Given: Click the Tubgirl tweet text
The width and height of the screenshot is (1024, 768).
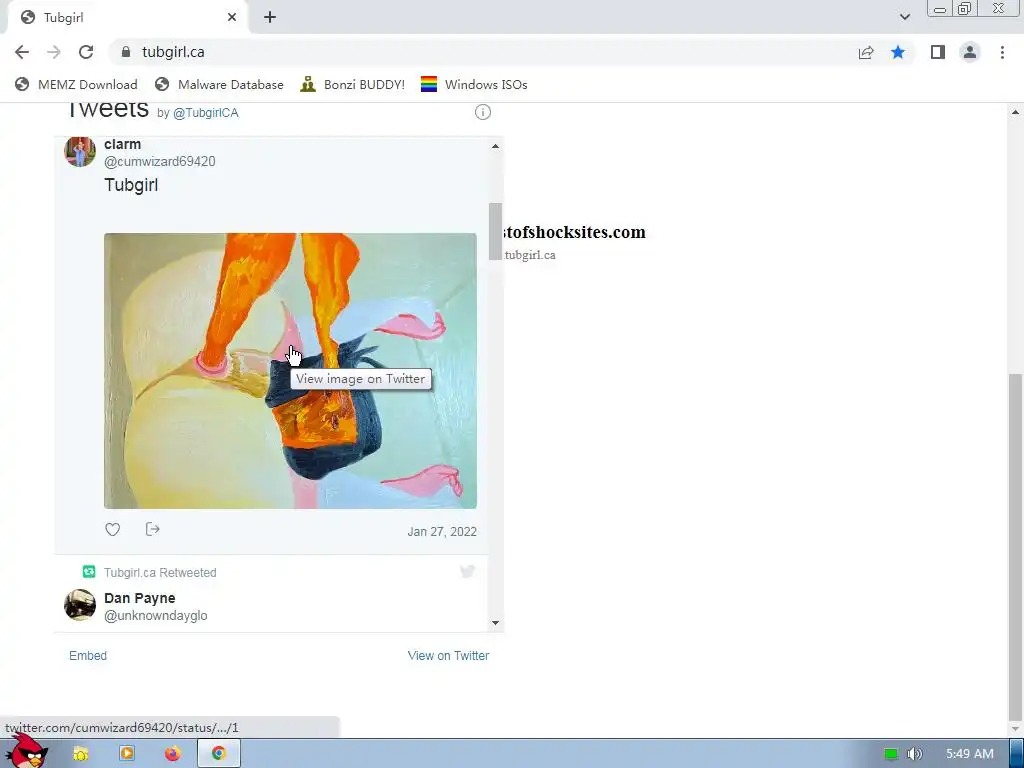Looking at the screenshot, I should [x=131, y=185].
